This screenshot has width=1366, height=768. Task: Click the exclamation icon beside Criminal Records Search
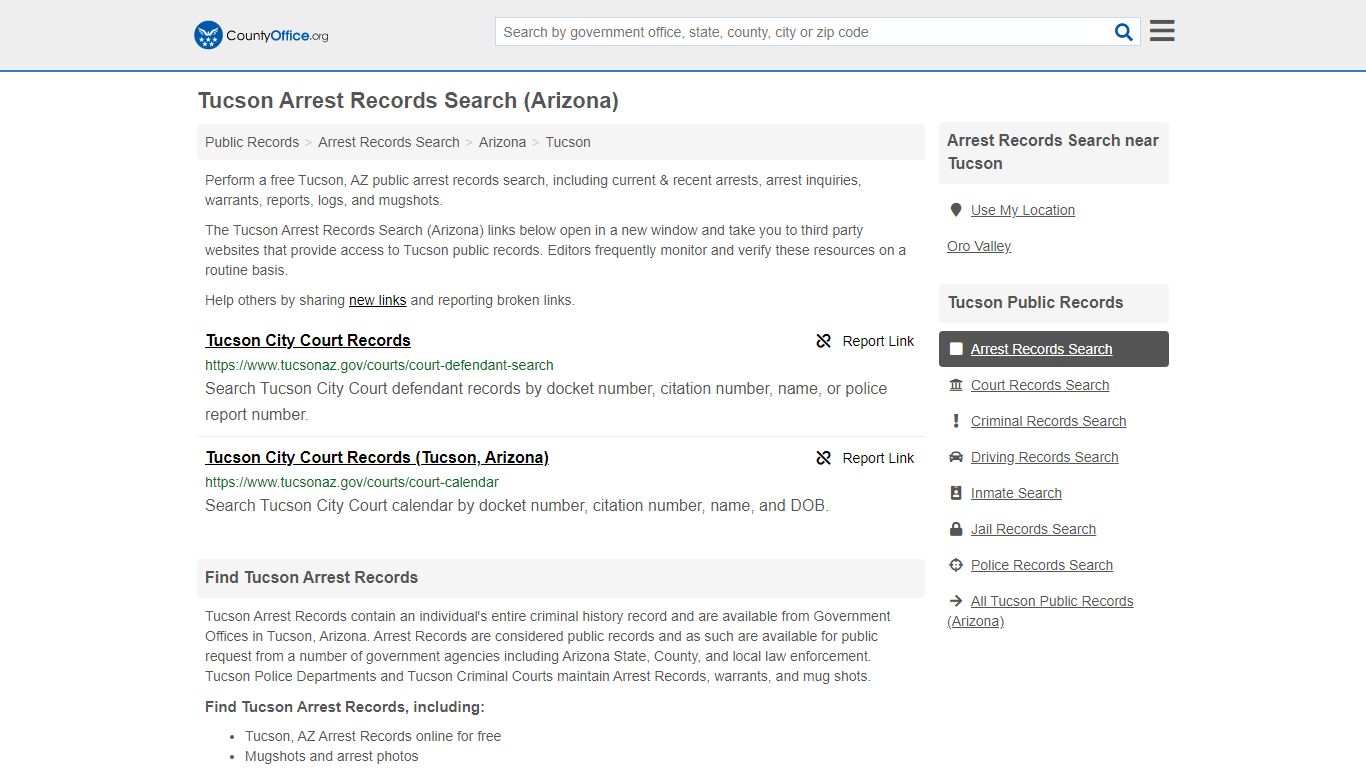coord(956,421)
